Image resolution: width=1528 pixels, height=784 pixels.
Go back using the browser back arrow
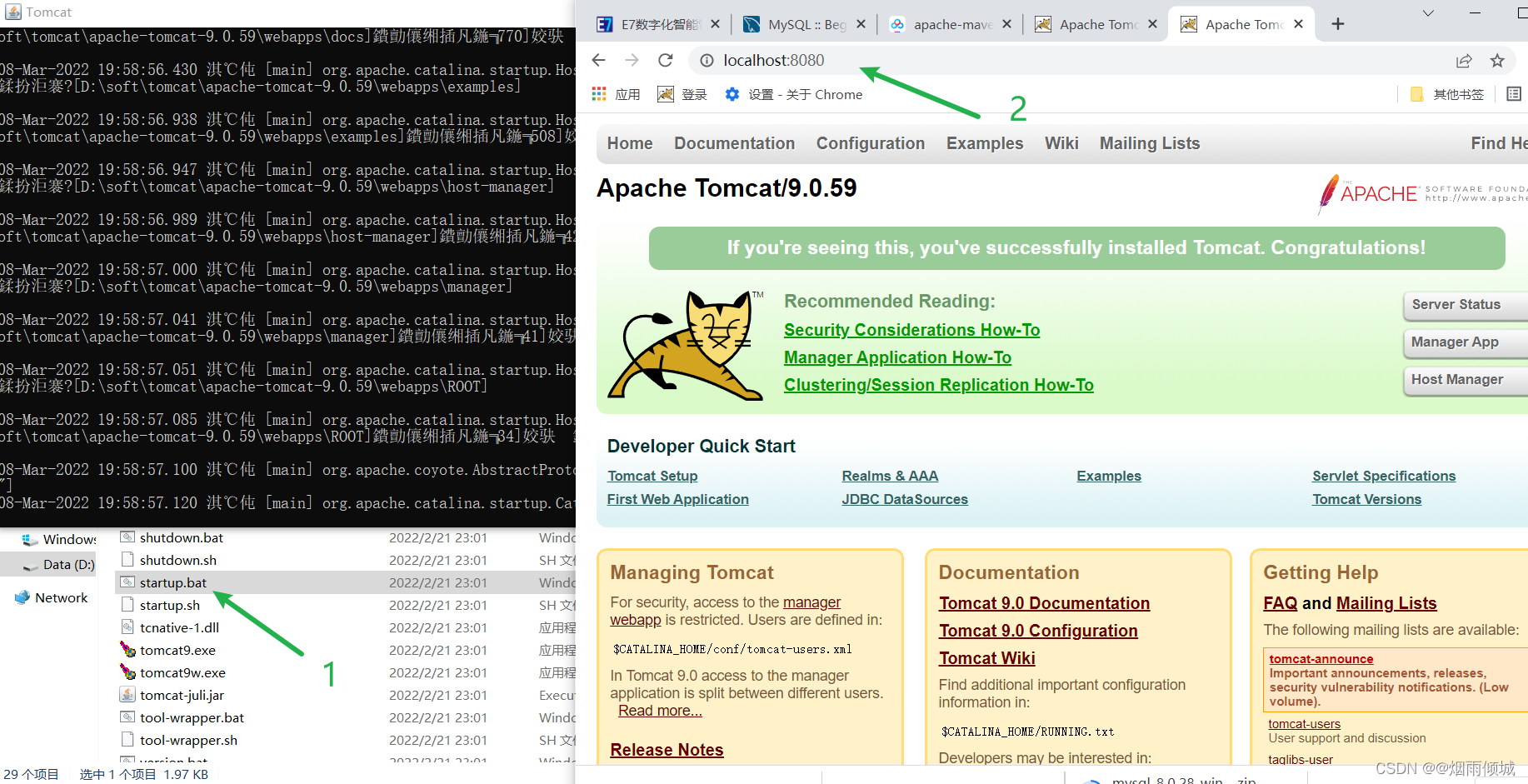pos(598,60)
